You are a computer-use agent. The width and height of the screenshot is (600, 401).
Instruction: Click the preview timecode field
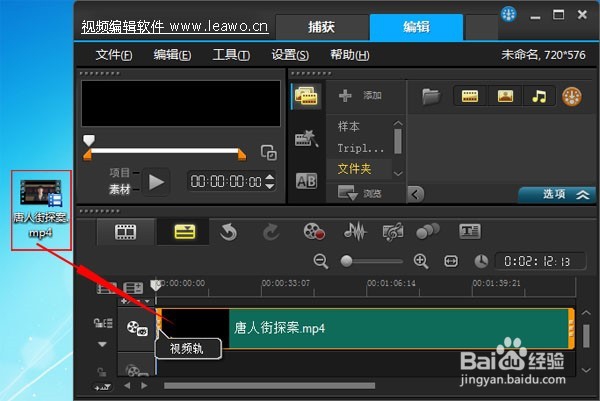[226, 181]
